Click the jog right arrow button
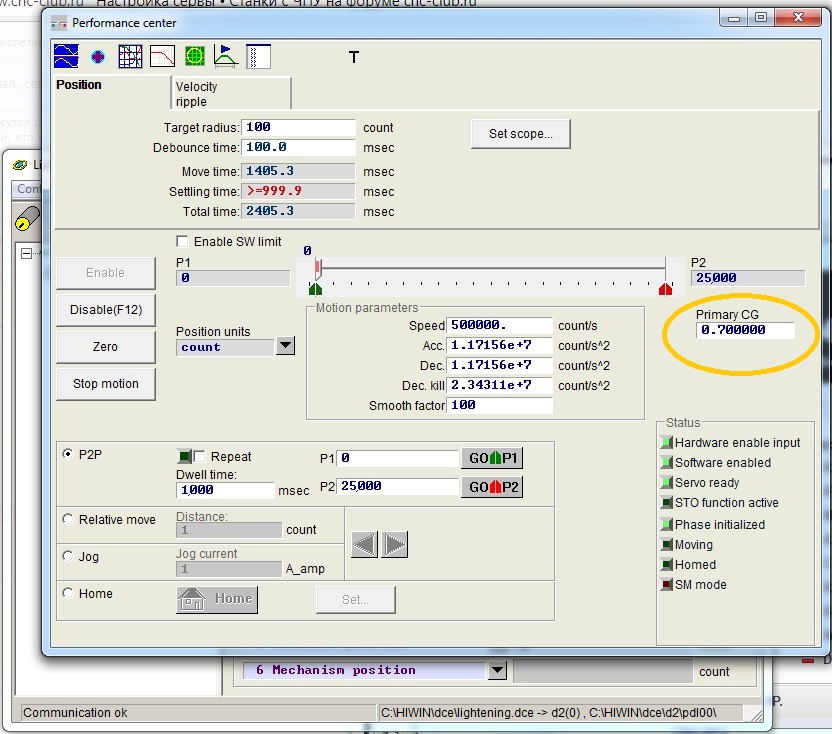 pos(394,545)
